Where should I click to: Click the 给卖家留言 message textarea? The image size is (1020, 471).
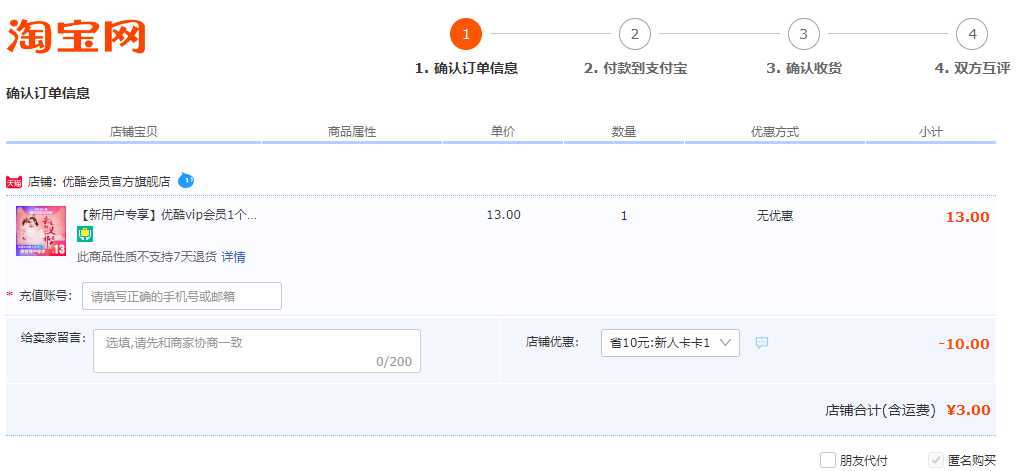pos(257,351)
